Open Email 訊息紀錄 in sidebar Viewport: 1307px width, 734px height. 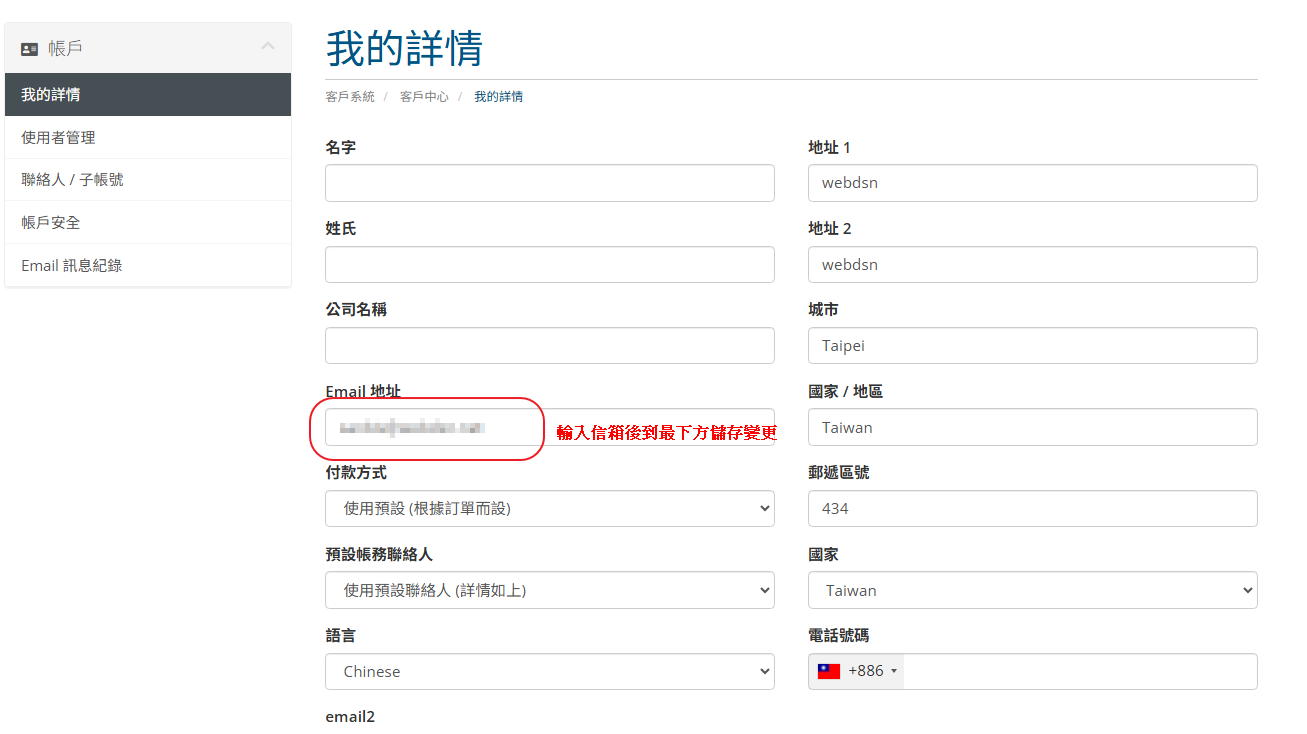(x=72, y=265)
